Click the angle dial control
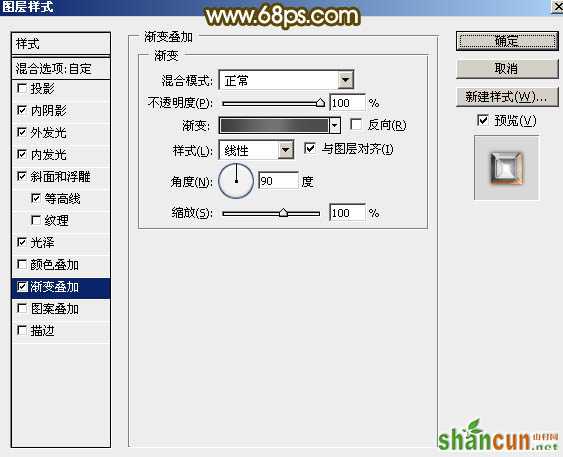563x457 pixels. click(236, 181)
